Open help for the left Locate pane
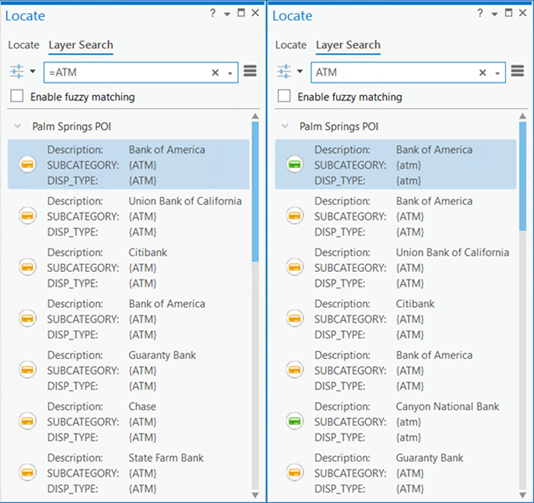 click(x=213, y=13)
